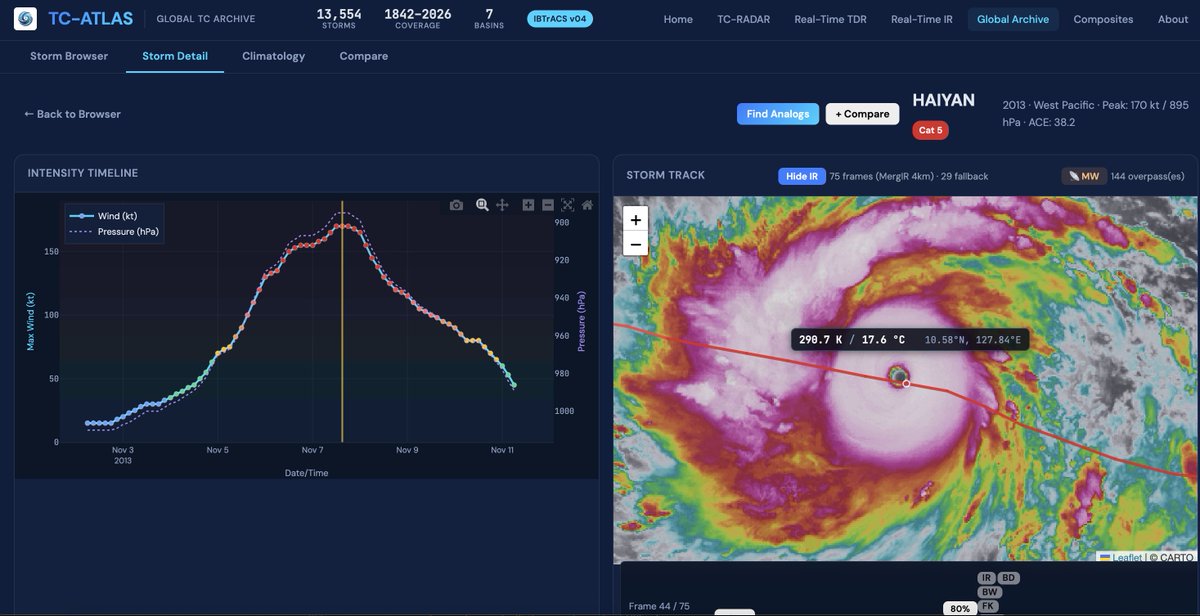Select the Pan tool in the chart toolbar
The height and width of the screenshot is (616, 1200).
point(502,205)
